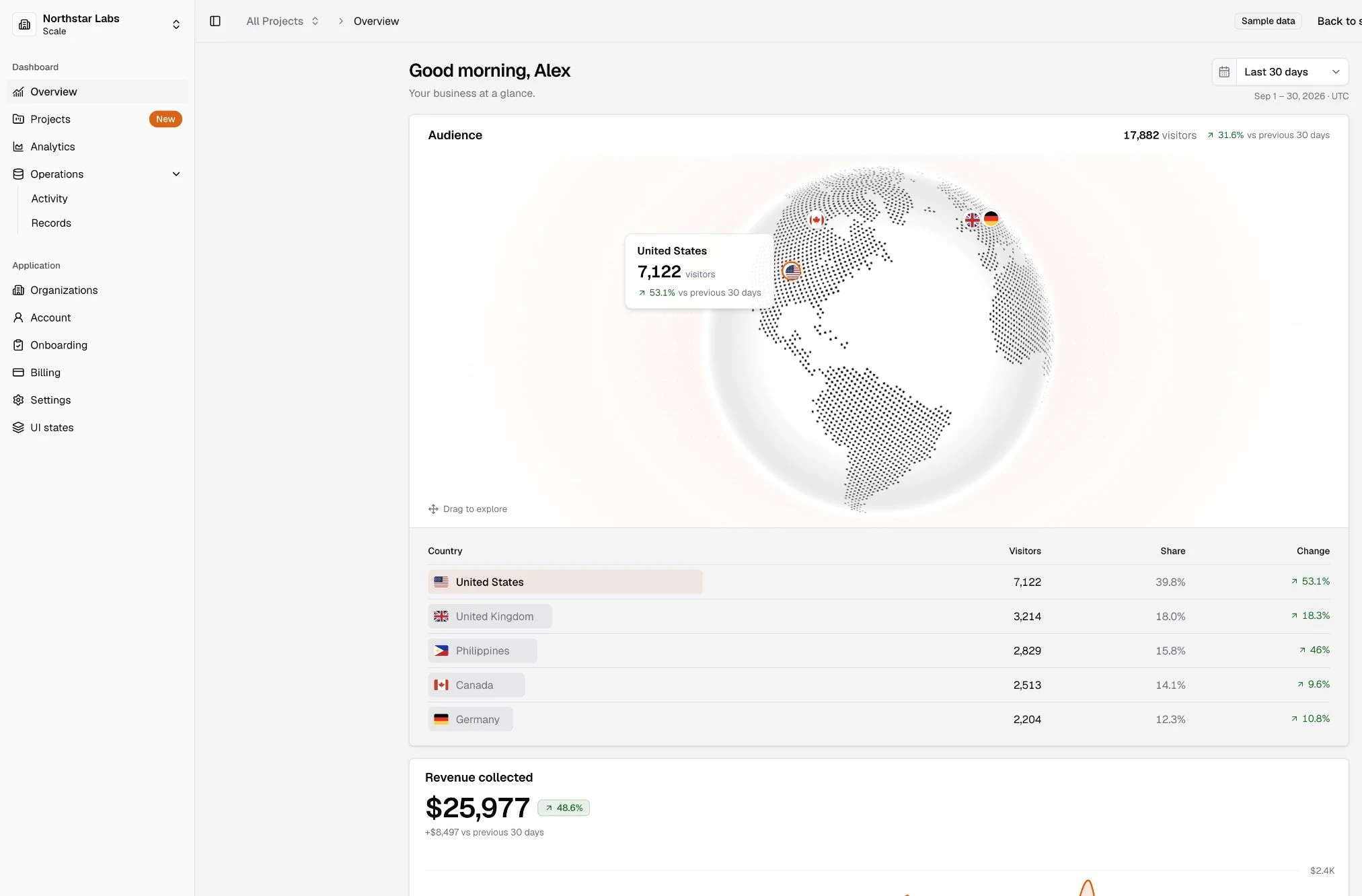Click the New badge next to Projects
1362x896 pixels.
(x=165, y=119)
